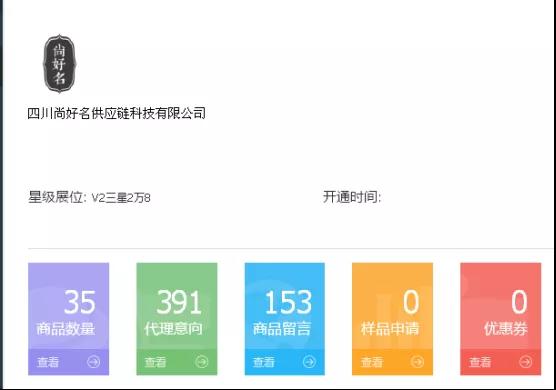556x390 pixels.
Task: Click the number 35 on purple card
Action: coord(80,302)
